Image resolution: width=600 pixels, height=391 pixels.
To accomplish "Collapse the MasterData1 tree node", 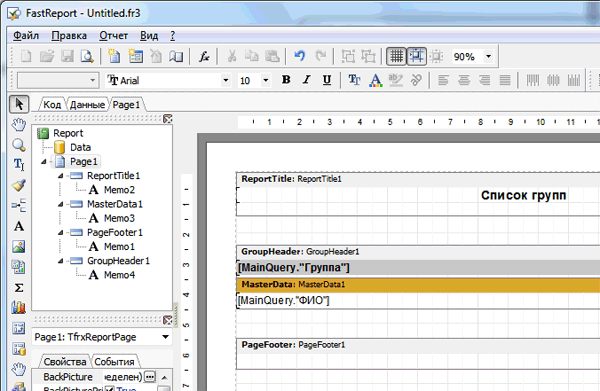I will coord(60,204).
